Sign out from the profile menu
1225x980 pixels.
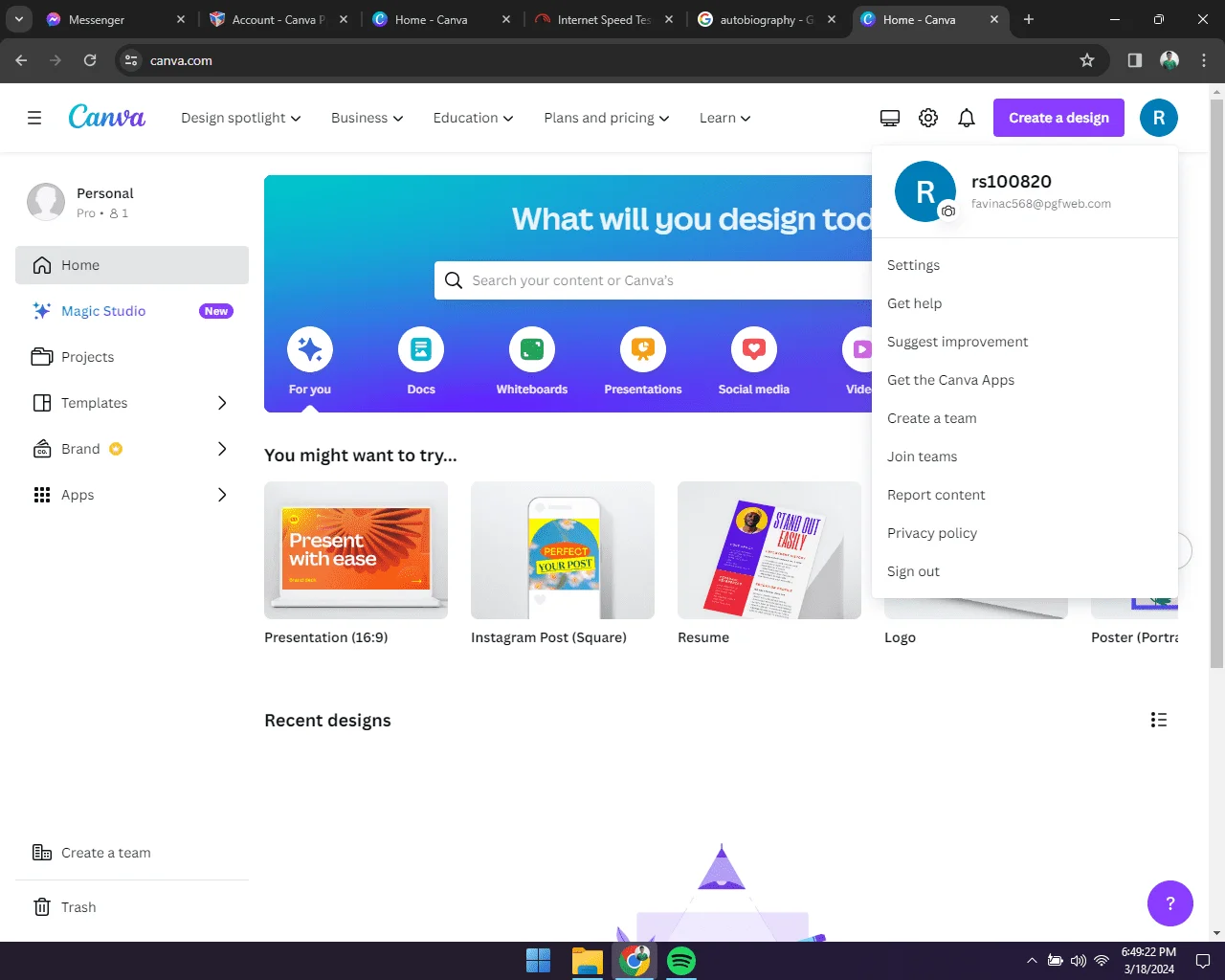point(1025,571)
